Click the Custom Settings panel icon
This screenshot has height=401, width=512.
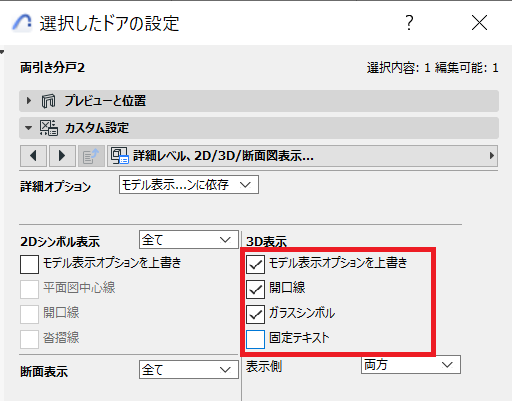tap(49, 128)
